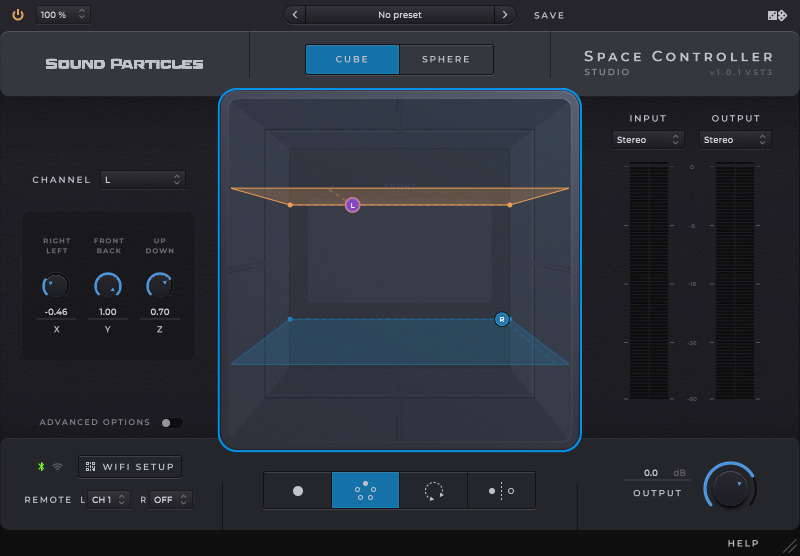800x556 pixels.
Task: Click the Z value field 0.70
Action: pos(160,312)
